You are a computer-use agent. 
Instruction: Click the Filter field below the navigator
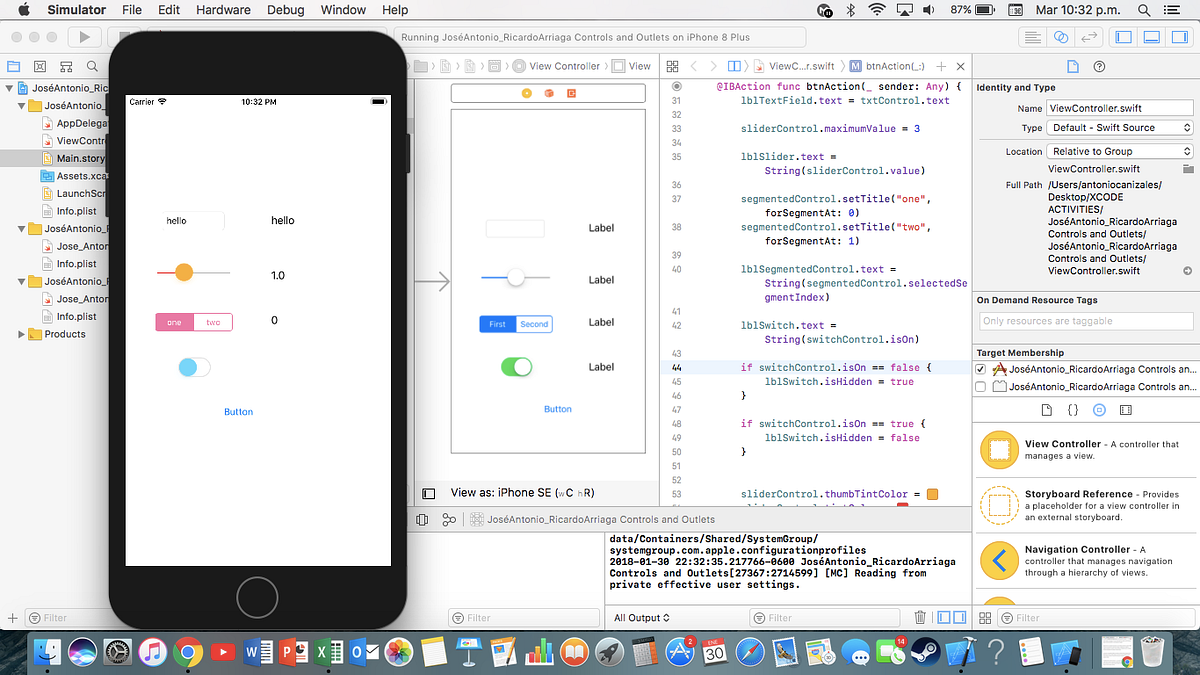pyautogui.click(x=56, y=617)
